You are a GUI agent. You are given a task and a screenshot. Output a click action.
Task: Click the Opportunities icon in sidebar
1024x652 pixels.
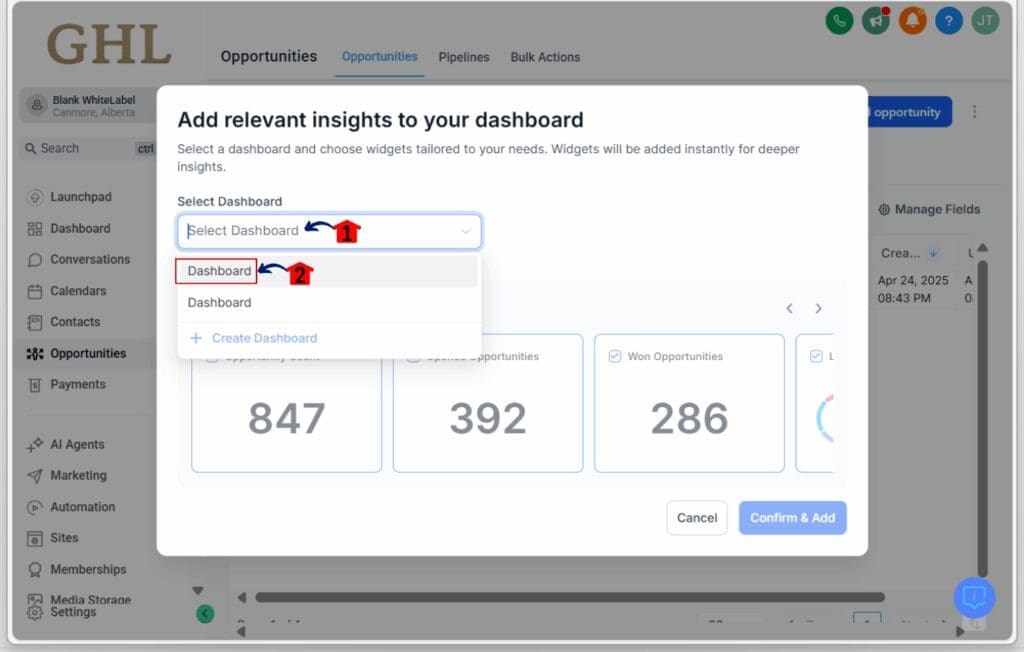coord(35,353)
